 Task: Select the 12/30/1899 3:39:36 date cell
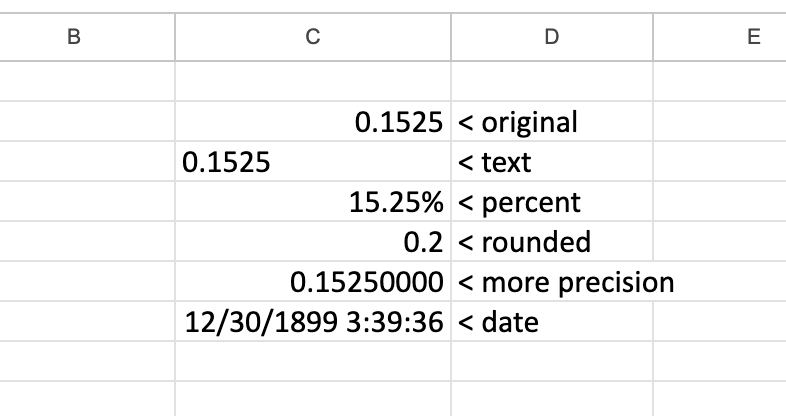click(313, 322)
